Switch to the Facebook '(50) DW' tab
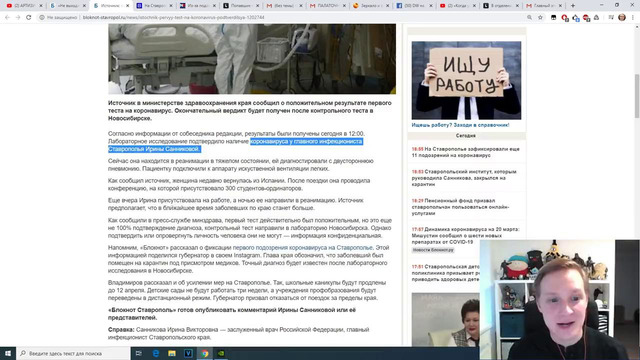This screenshot has height=360, width=640. point(414,6)
